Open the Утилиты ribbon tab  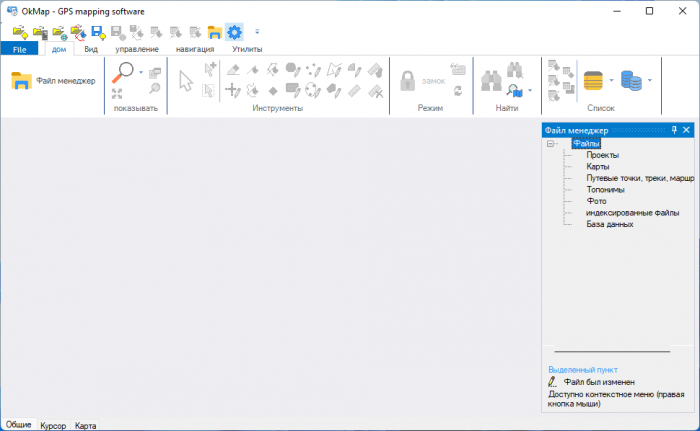click(x=247, y=48)
